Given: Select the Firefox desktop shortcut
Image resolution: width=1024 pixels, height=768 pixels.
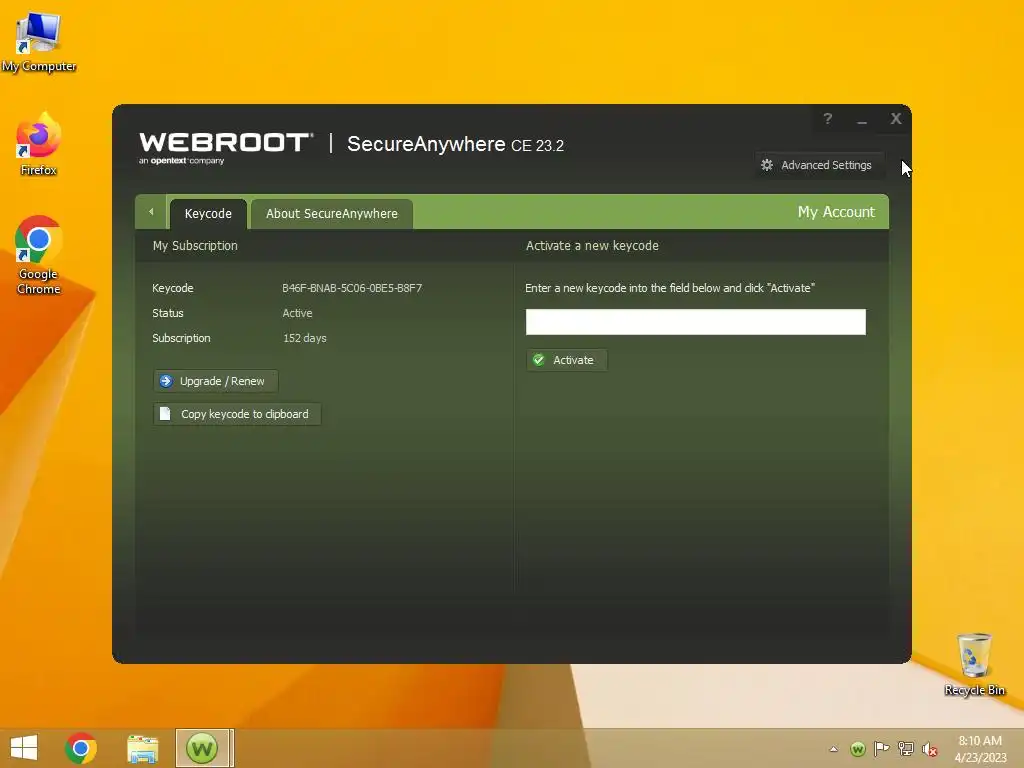Looking at the screenshot, I should coord(39,144).
